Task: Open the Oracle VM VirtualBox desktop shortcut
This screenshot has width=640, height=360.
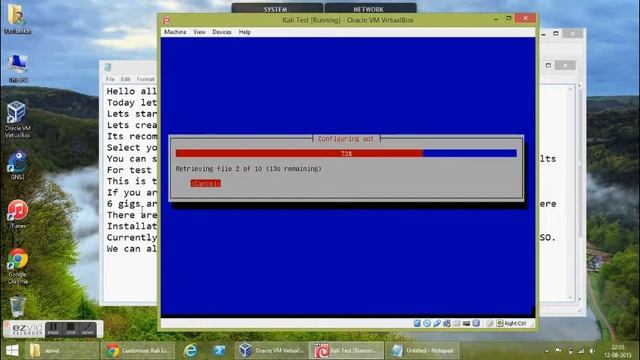Action: [x=17, y=120]
